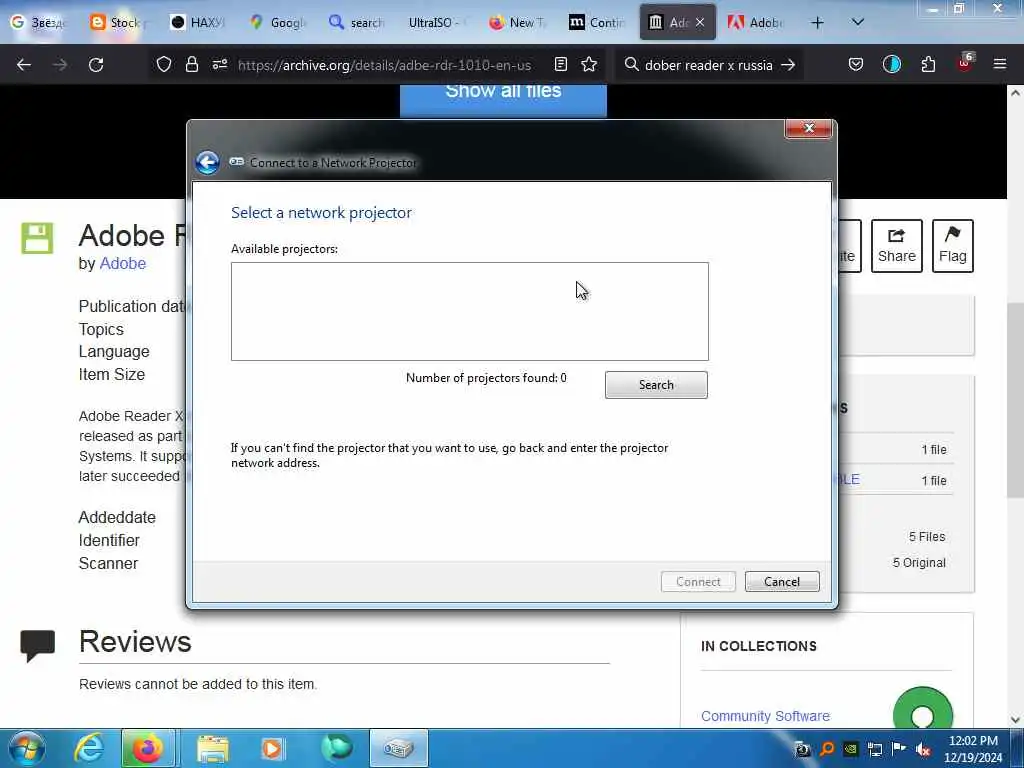Click the 5 Files text
This screenshot has height=768, width=1024.
(927, 537)
